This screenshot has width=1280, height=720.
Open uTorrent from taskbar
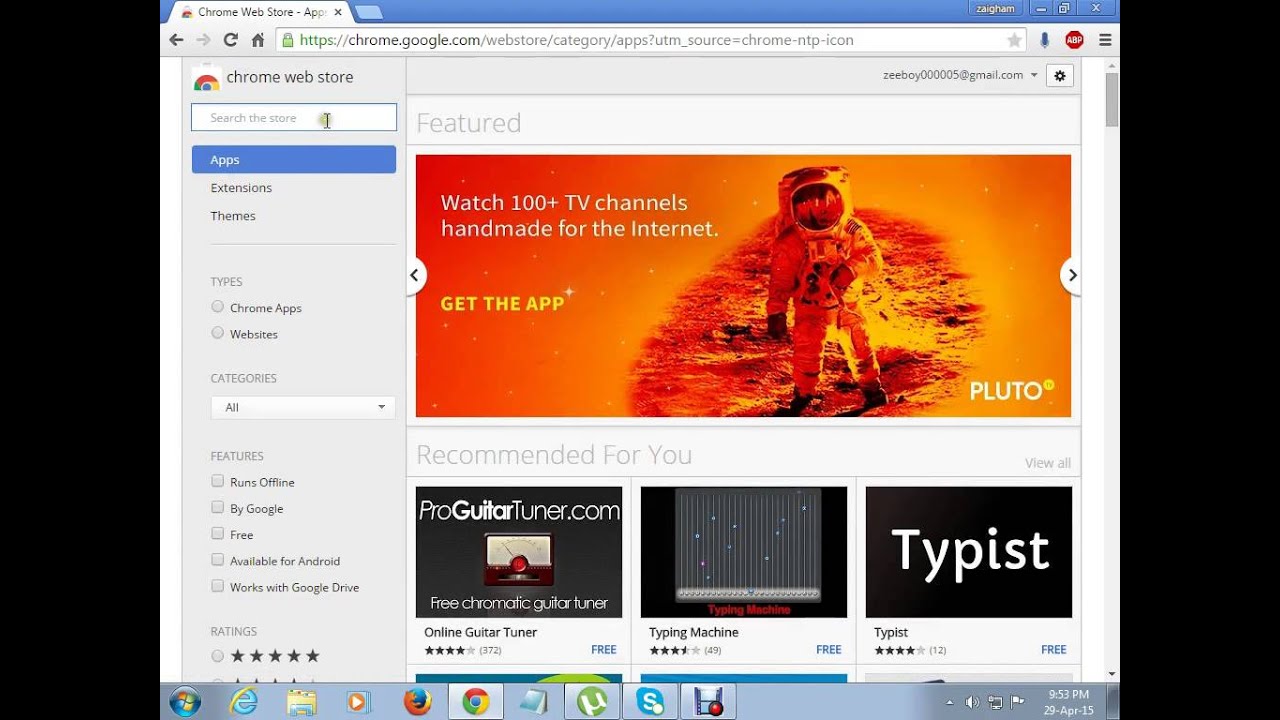click(x=592, y=702)
